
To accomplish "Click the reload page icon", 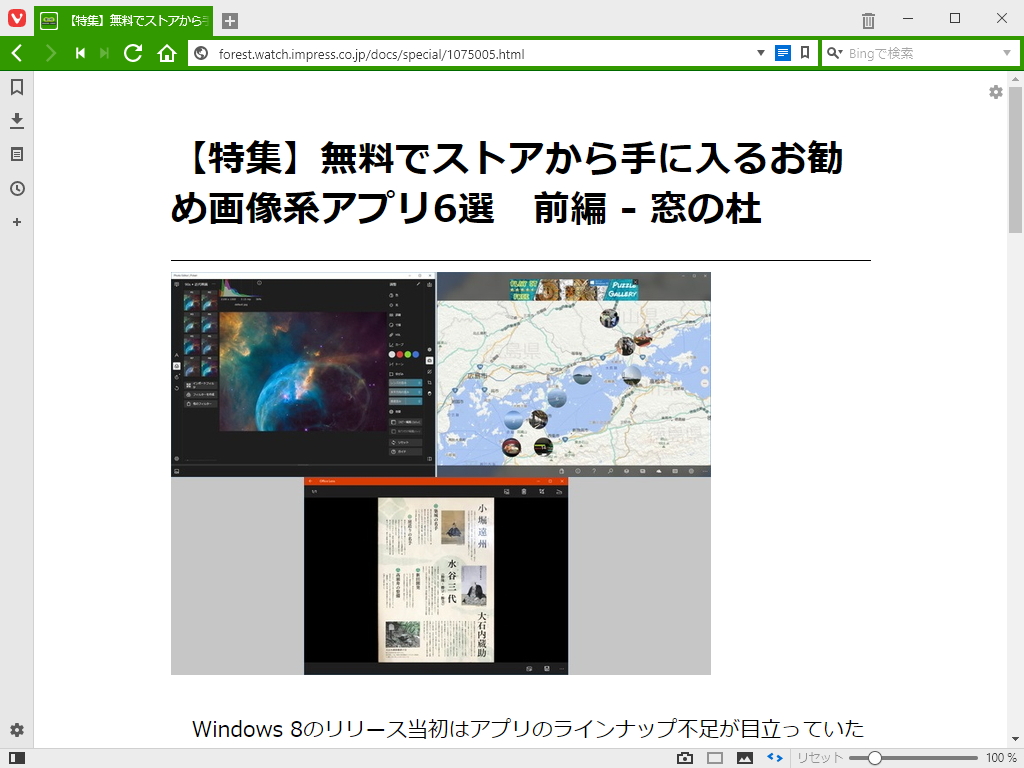I will pos(133,53).
